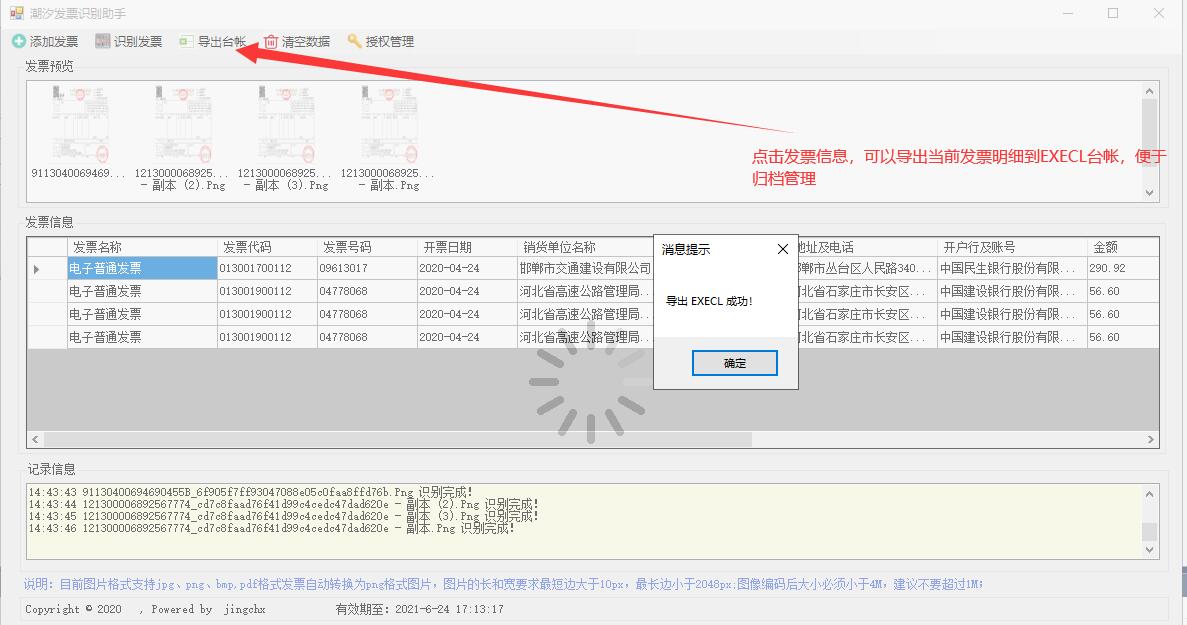This screenshot has width=1187, height=625.
Task: Select the 副本 (2).Png invoice thumbnail
Action: [x=183, y=125]
